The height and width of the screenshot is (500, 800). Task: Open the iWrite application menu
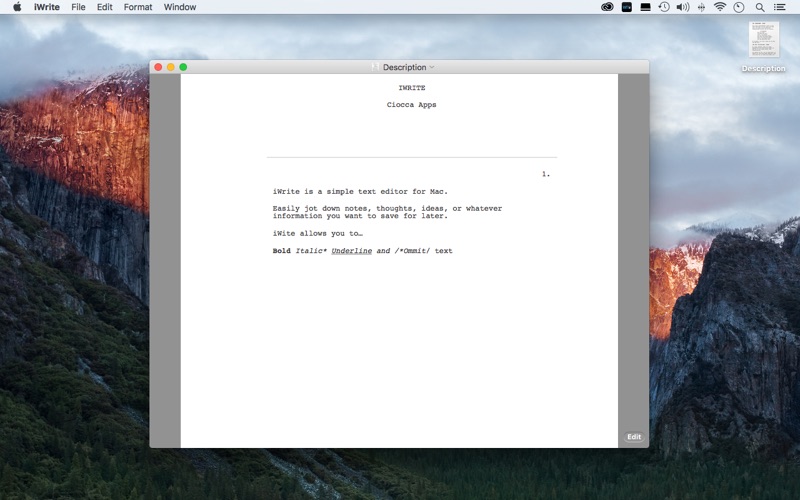[46, 7]
